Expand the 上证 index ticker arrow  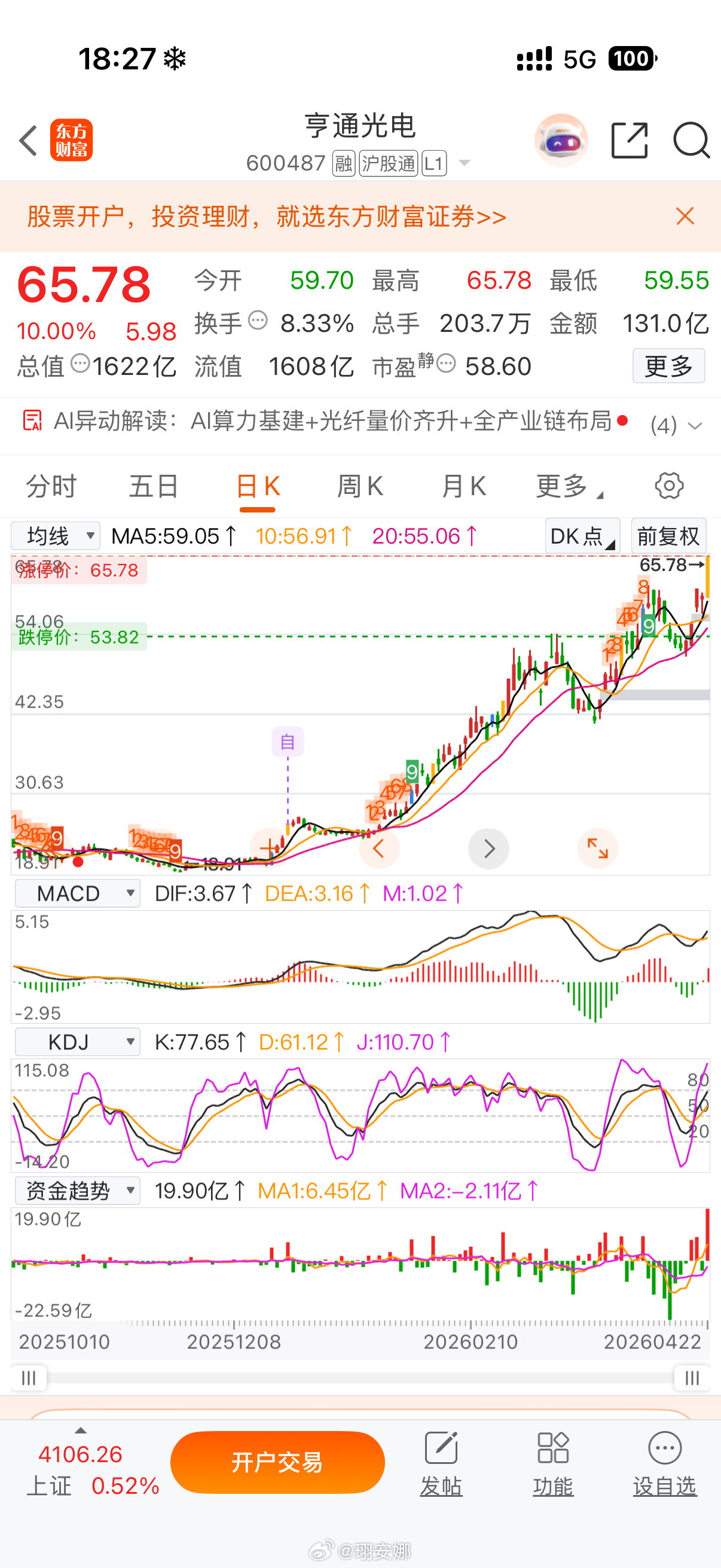click(80, 1431)
